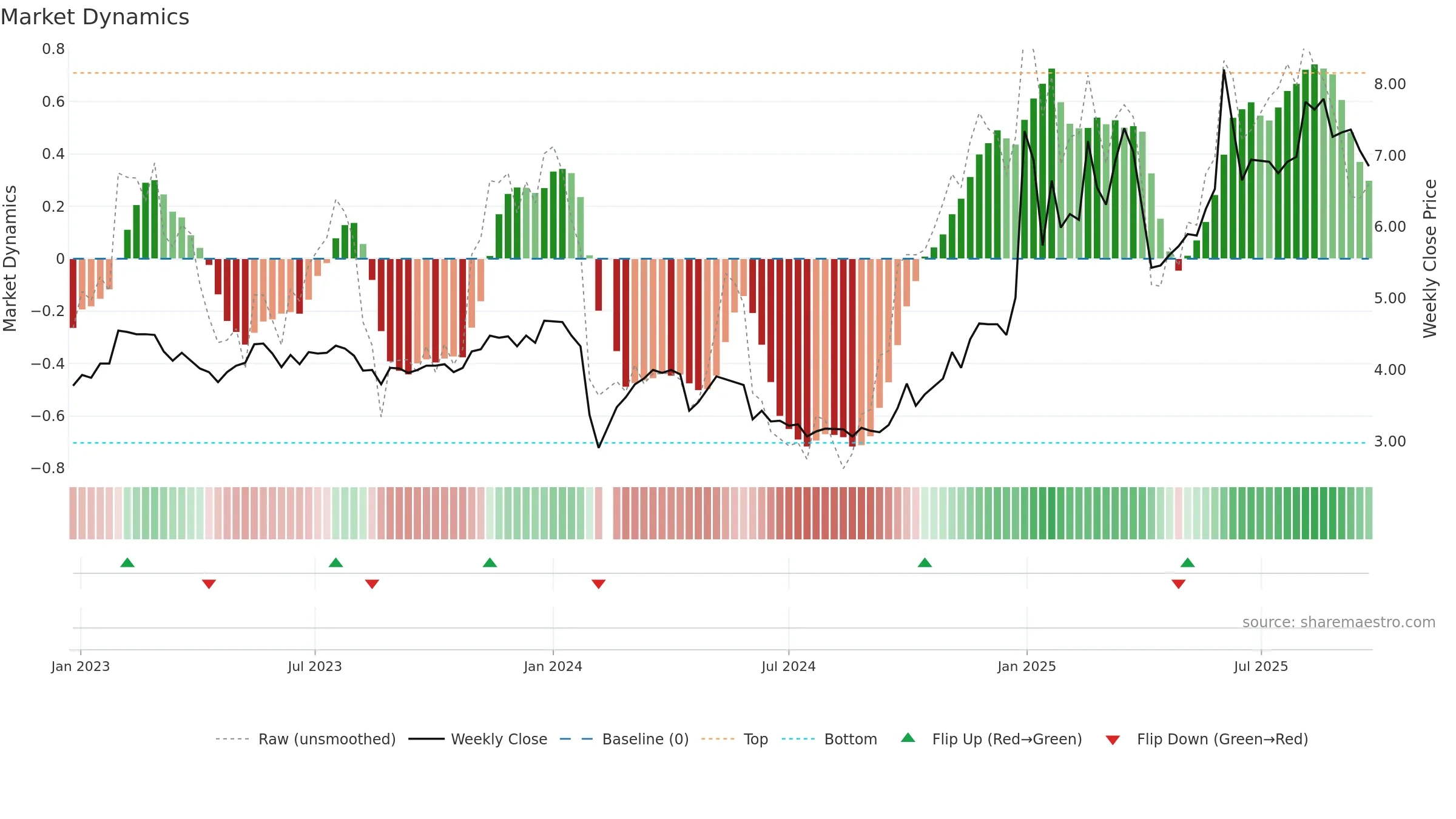
Task: Click the 3.00 price axis tick label
Action: pyautogui.click(x=1390, y=441)
